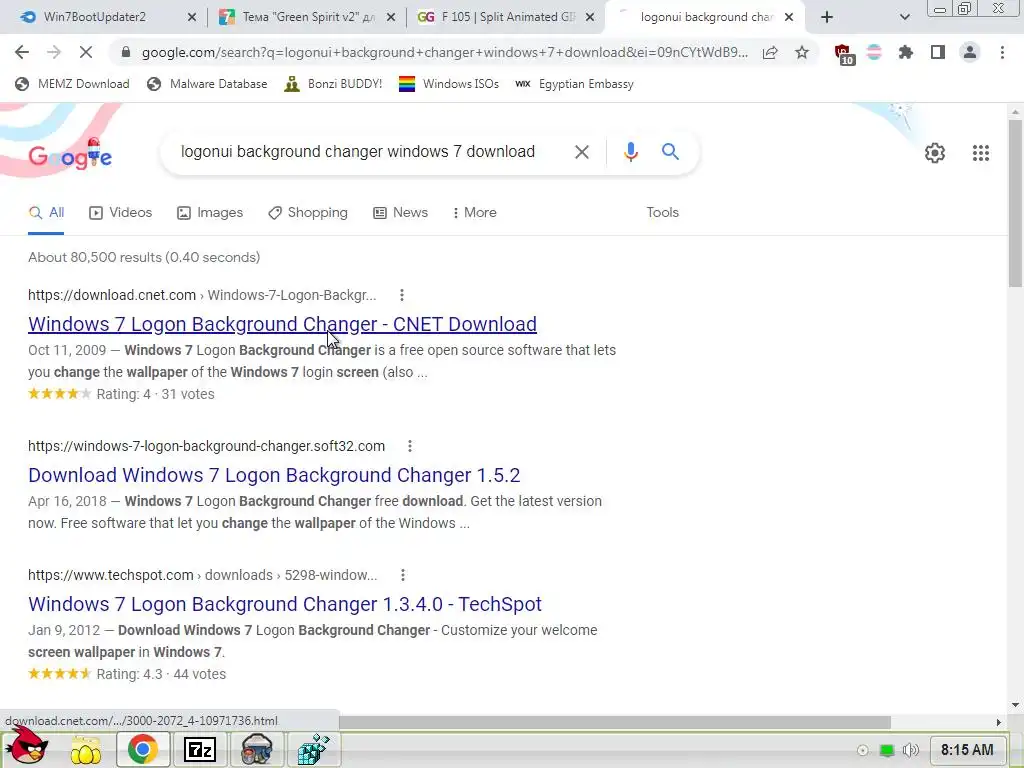Viewport: 1024px width, 768px height.
Task: Open the MEMZ Download bookmark
Action: [72, 84]
